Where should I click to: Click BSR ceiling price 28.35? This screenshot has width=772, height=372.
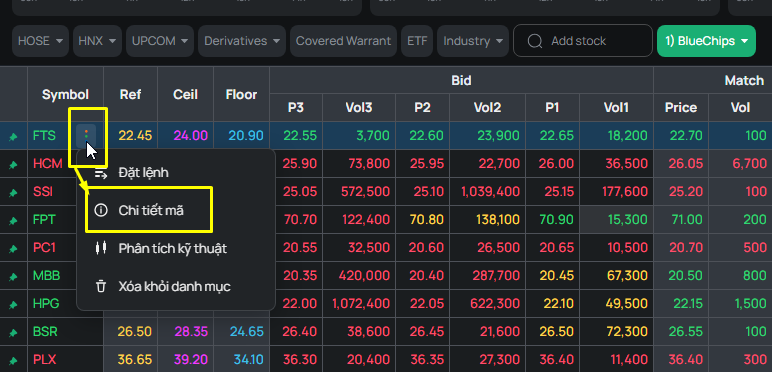191,332
